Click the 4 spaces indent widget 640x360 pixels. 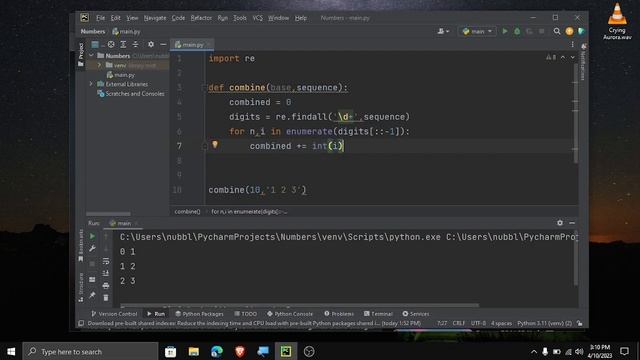501,323
